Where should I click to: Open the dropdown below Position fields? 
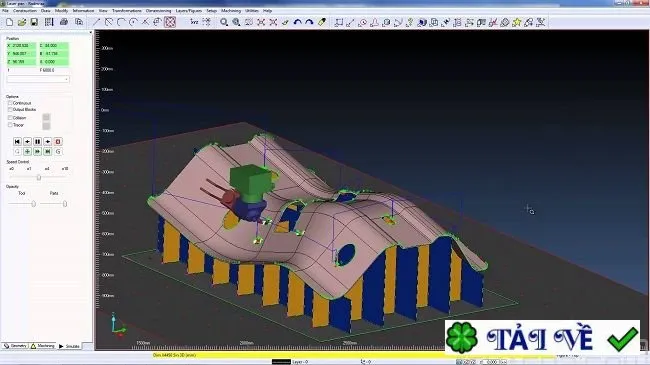point(38,79)
